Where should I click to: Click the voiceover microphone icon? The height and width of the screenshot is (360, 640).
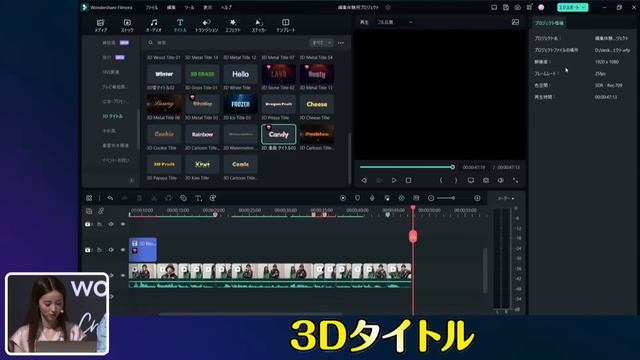pyautogui.click(x=372, y=198)
